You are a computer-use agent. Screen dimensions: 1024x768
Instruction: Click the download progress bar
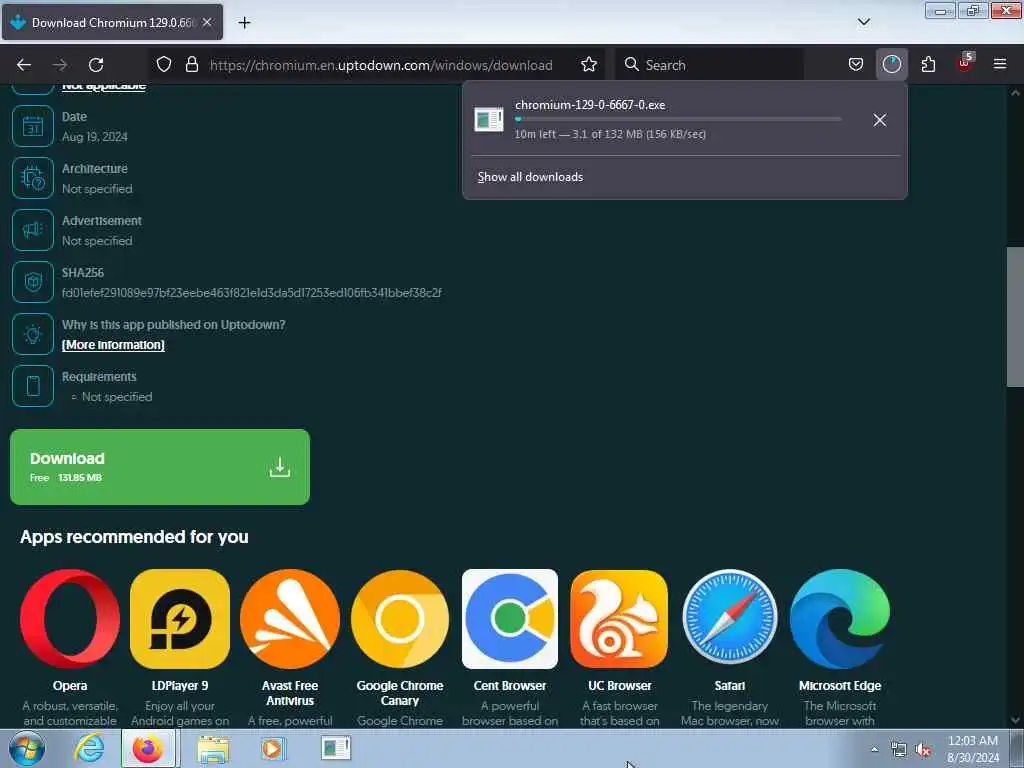[677, 120]
